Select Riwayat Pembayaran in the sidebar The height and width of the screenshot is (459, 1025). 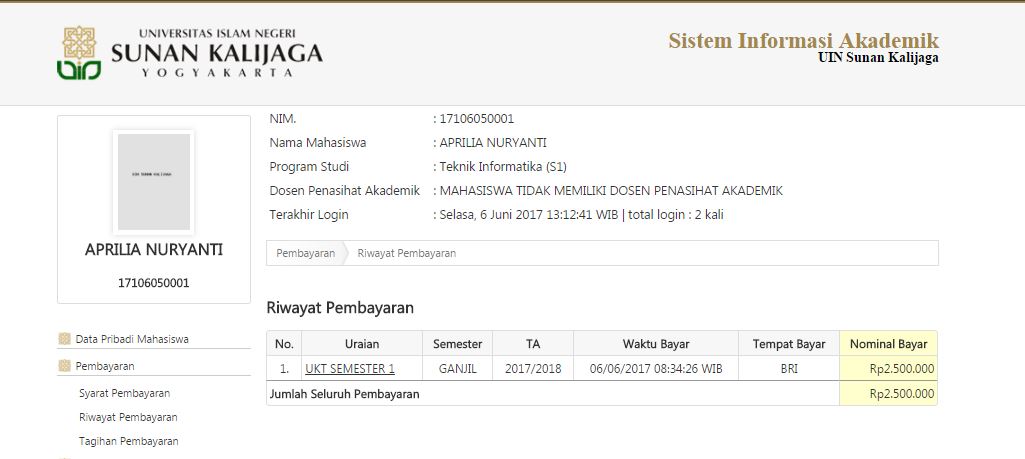click(x=127, y=417)
